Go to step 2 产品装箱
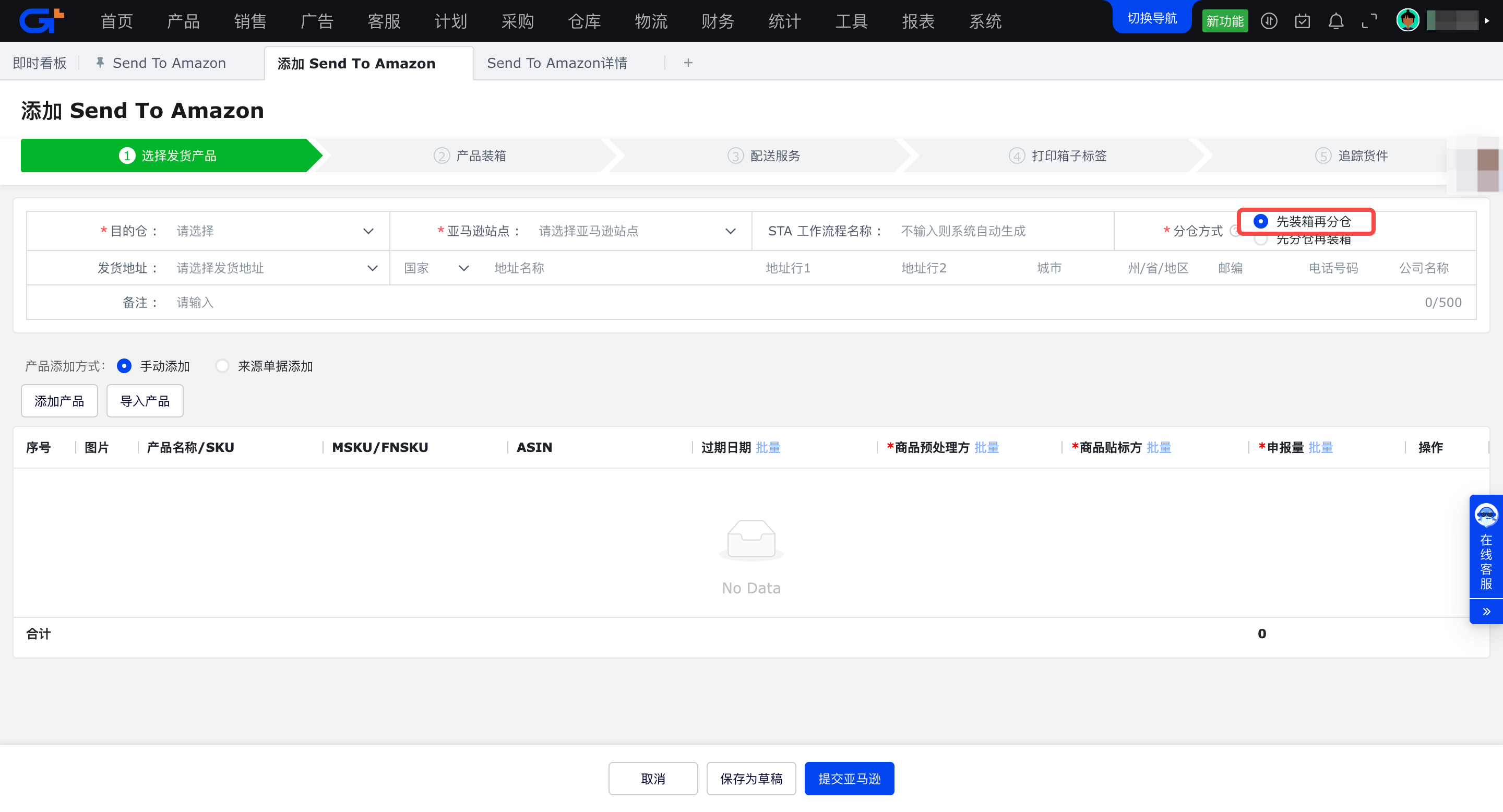The width and height of the screenshot is (1503, 812). [470, 156]
